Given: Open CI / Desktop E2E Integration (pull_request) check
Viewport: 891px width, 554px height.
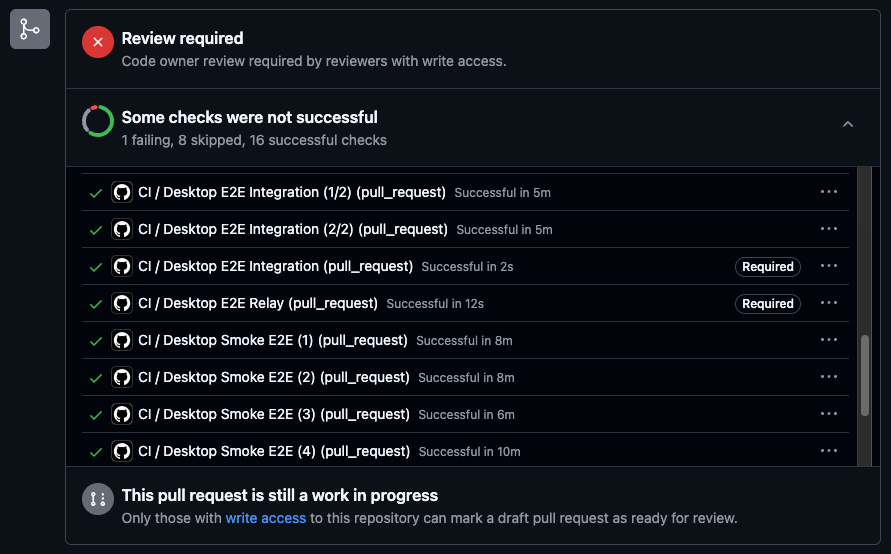Looking at the screenshot, I should click(x=276, y=266).
